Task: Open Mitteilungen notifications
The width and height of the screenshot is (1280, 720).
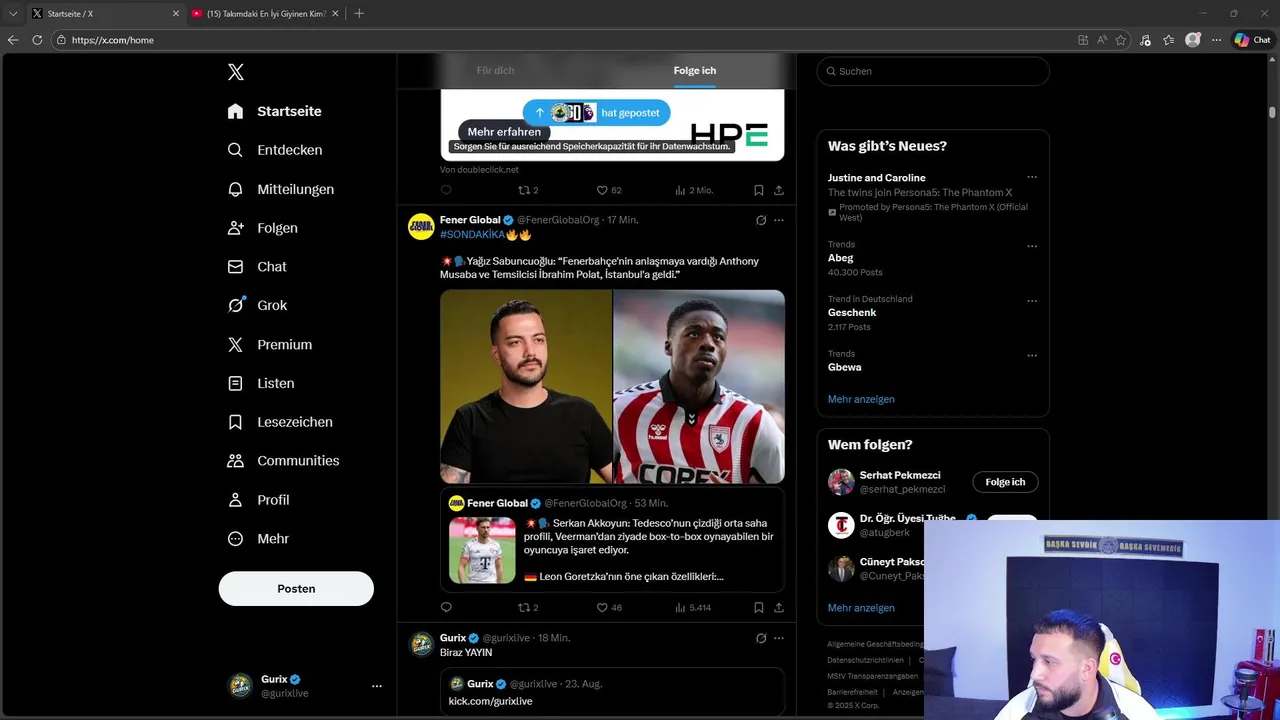Action: tap(280, 189)
